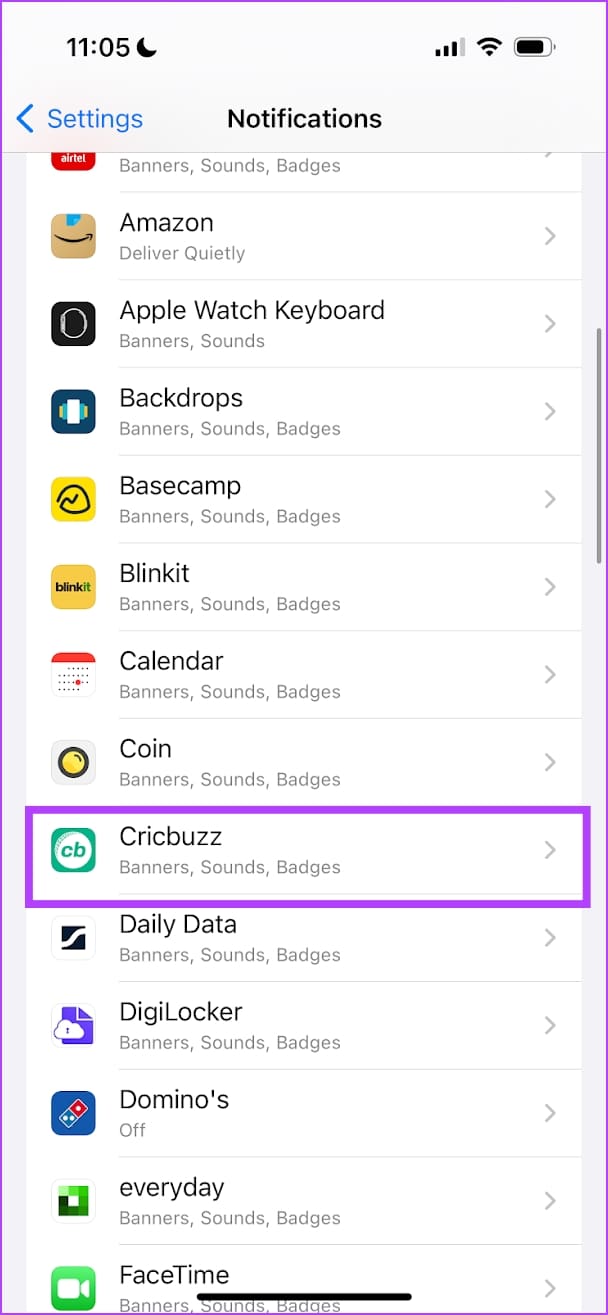Tap the Wi-Fi status bar icon

[489, 46]
